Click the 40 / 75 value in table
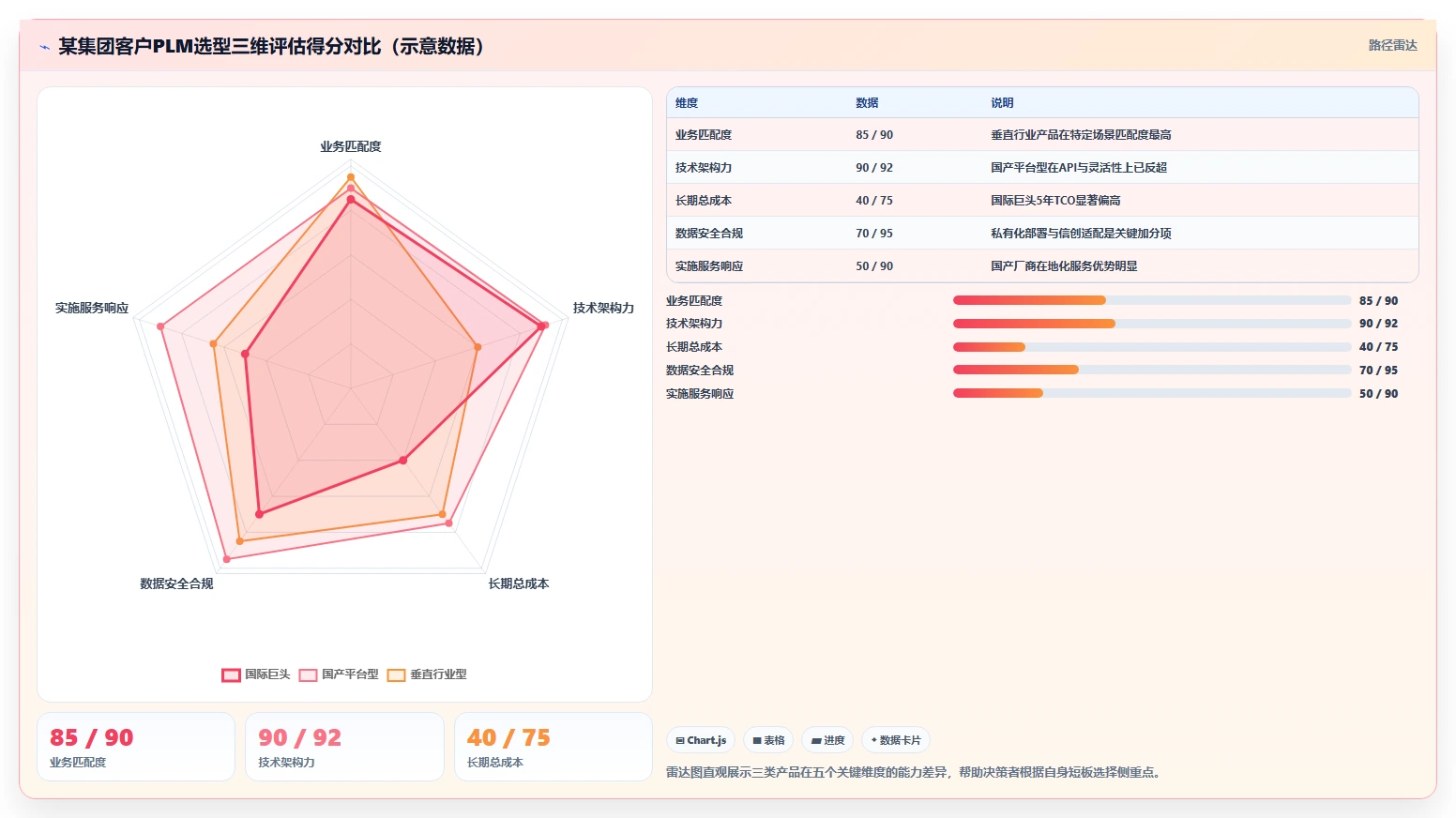Viewport: 1456px width, 818px height. click(x=874, y=201)
